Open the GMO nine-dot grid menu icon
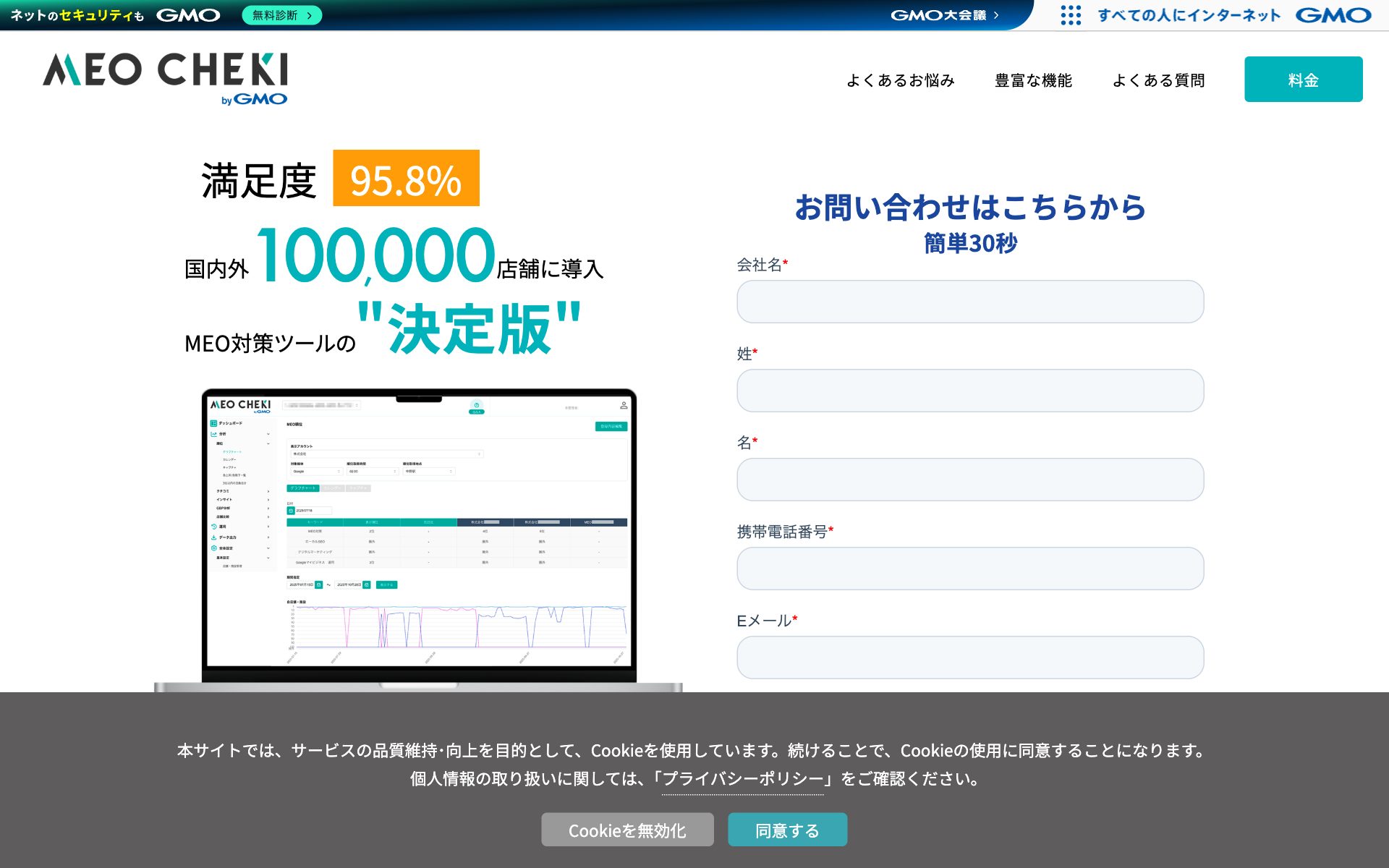The height and width of the screenshot is (868, 1389). pos(1071,15)
